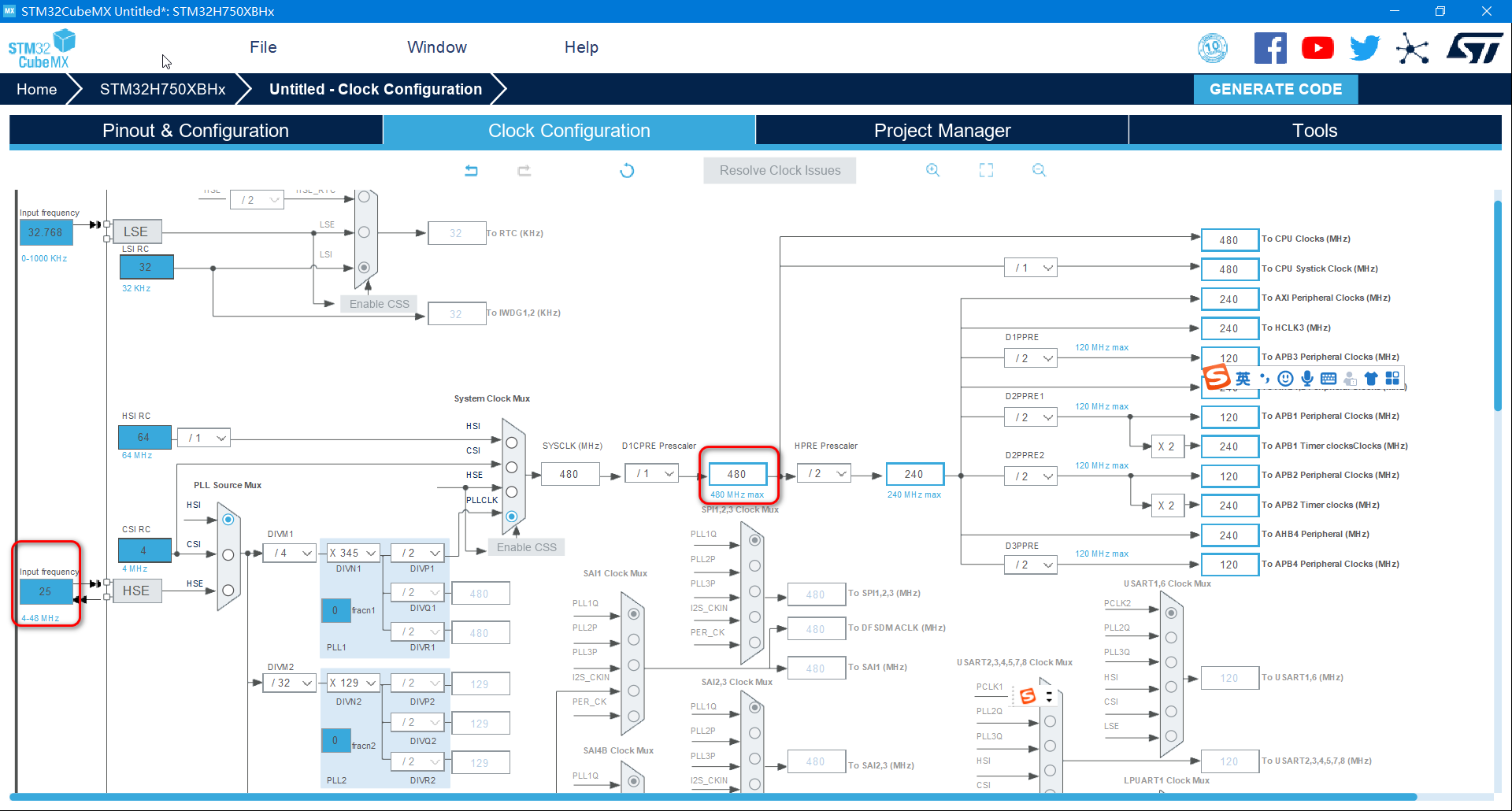
Task: Open the DIVM1 /4 dropdown
Action: pyautogui.click(x=290, y=553)
